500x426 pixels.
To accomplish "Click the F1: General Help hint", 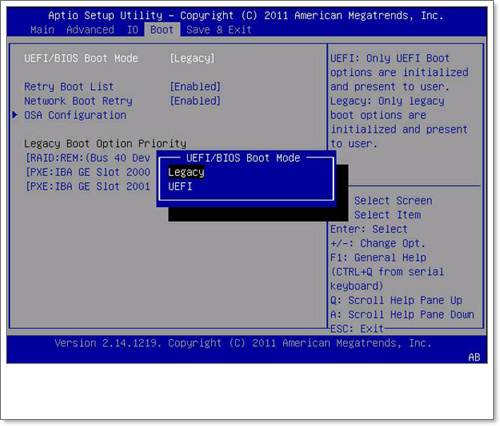I will click(378, 258).
